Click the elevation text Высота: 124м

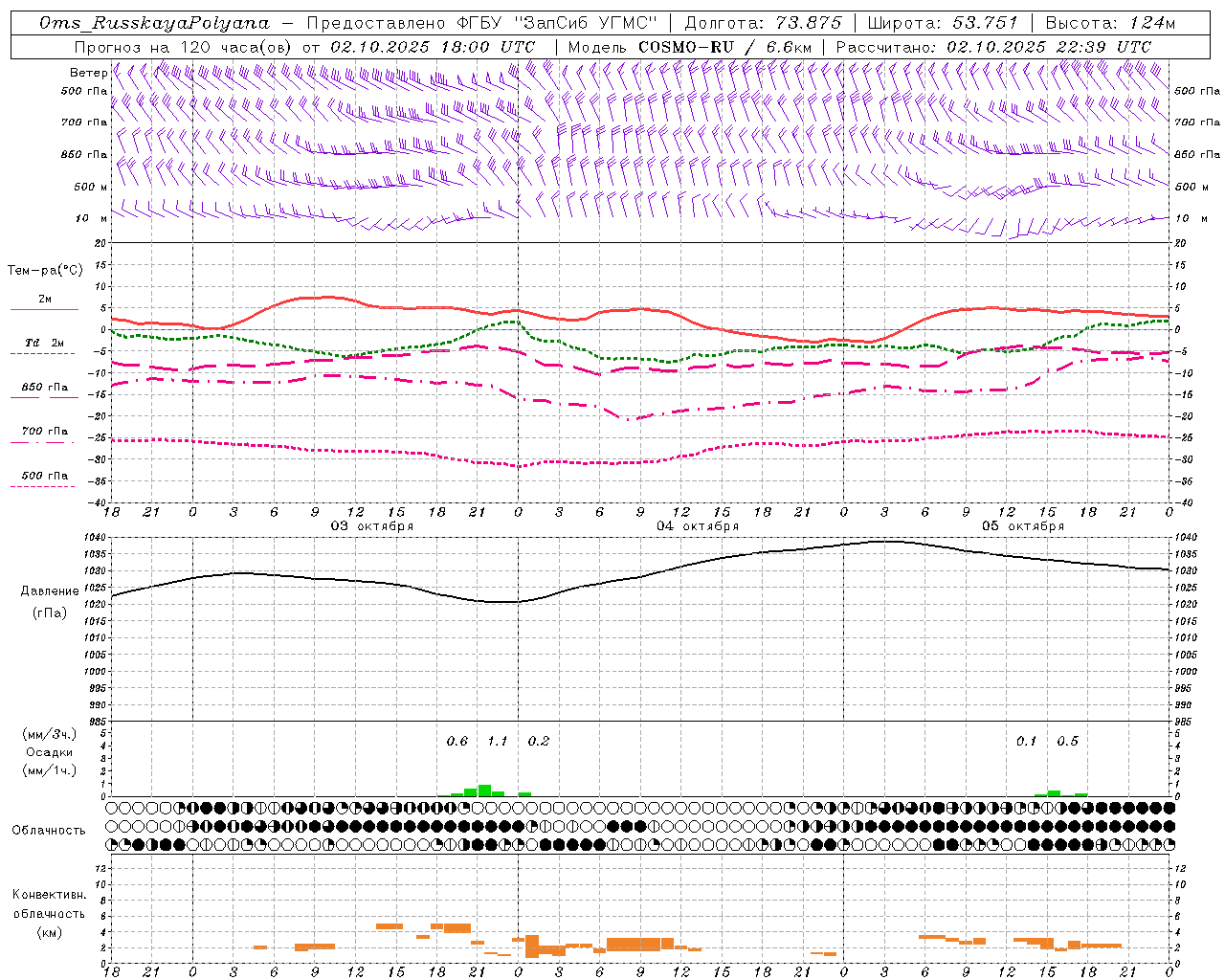[1109, 23]
